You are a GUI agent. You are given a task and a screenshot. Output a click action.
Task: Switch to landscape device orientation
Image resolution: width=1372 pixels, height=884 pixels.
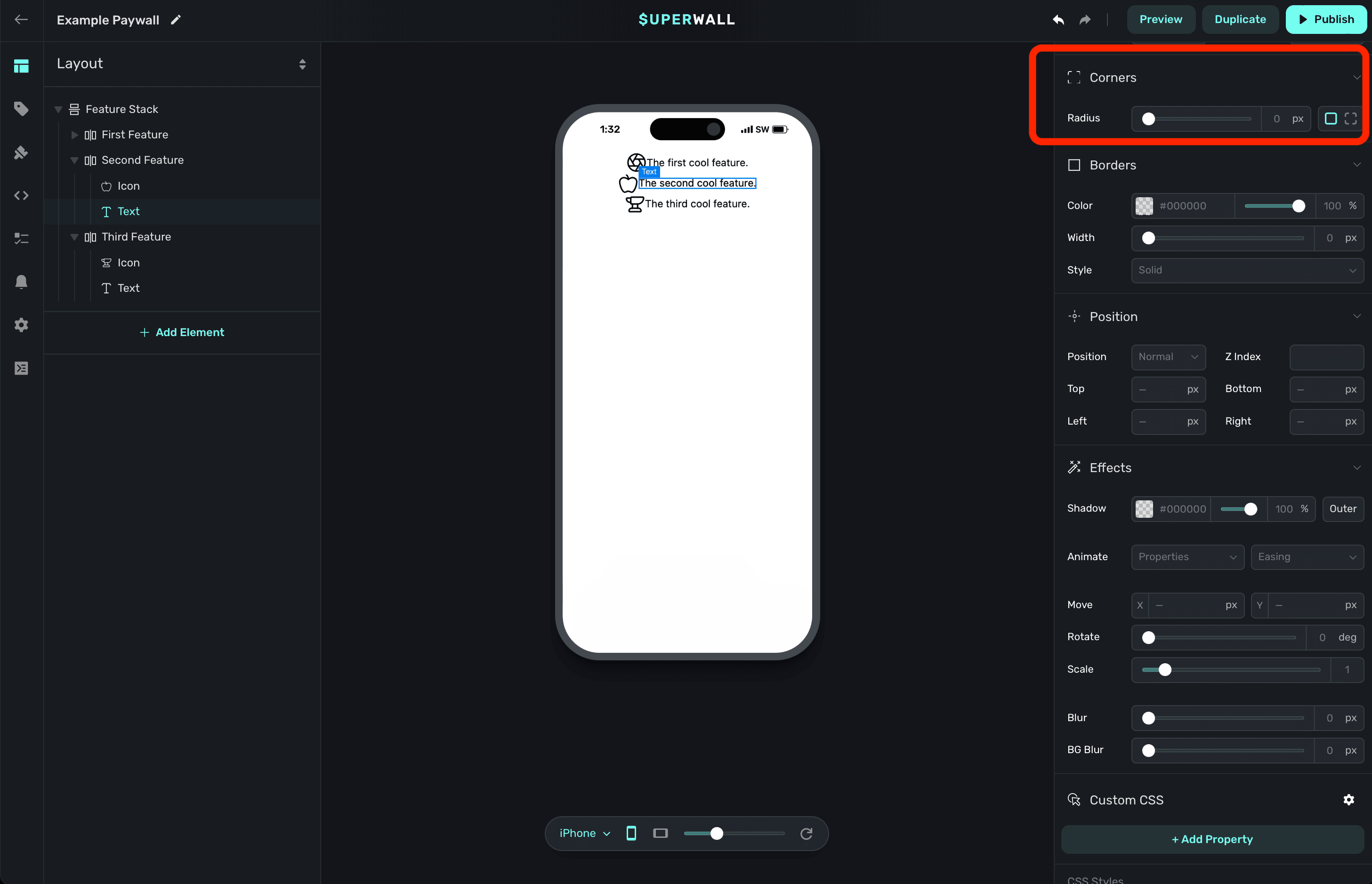[660, 833]
